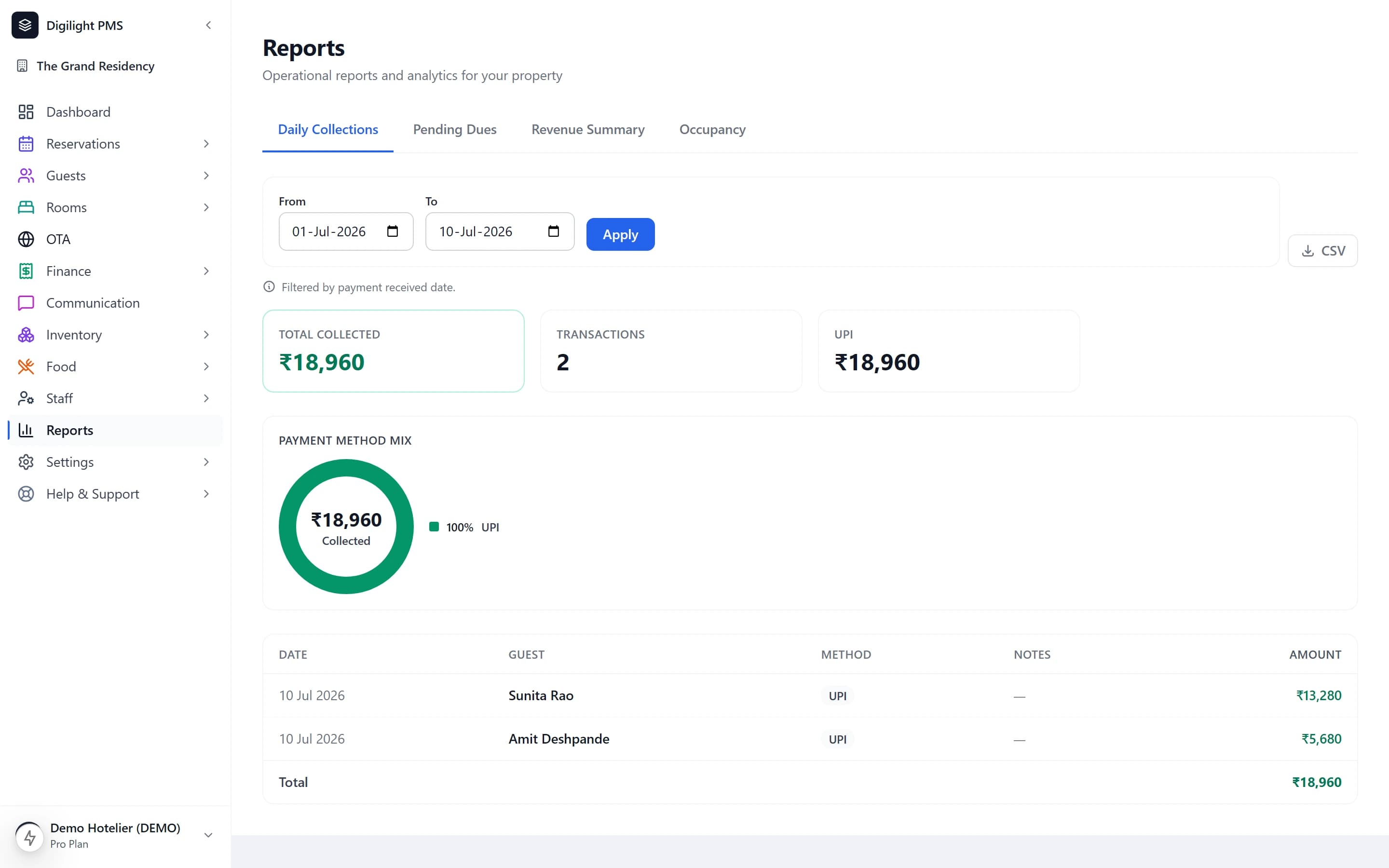Click the NOTES column header
Image resolution: width=1389 pixels, height=868 pixels.
1032,654
